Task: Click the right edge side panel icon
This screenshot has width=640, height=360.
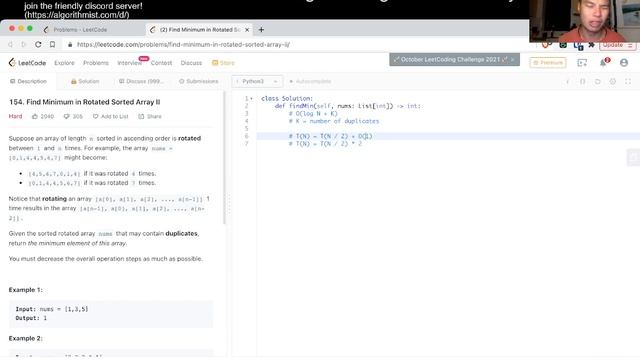Action: pos(633,157)
